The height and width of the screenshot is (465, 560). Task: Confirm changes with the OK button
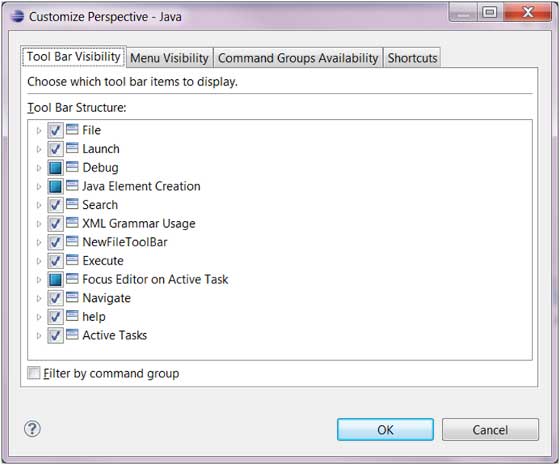(385, 429)
